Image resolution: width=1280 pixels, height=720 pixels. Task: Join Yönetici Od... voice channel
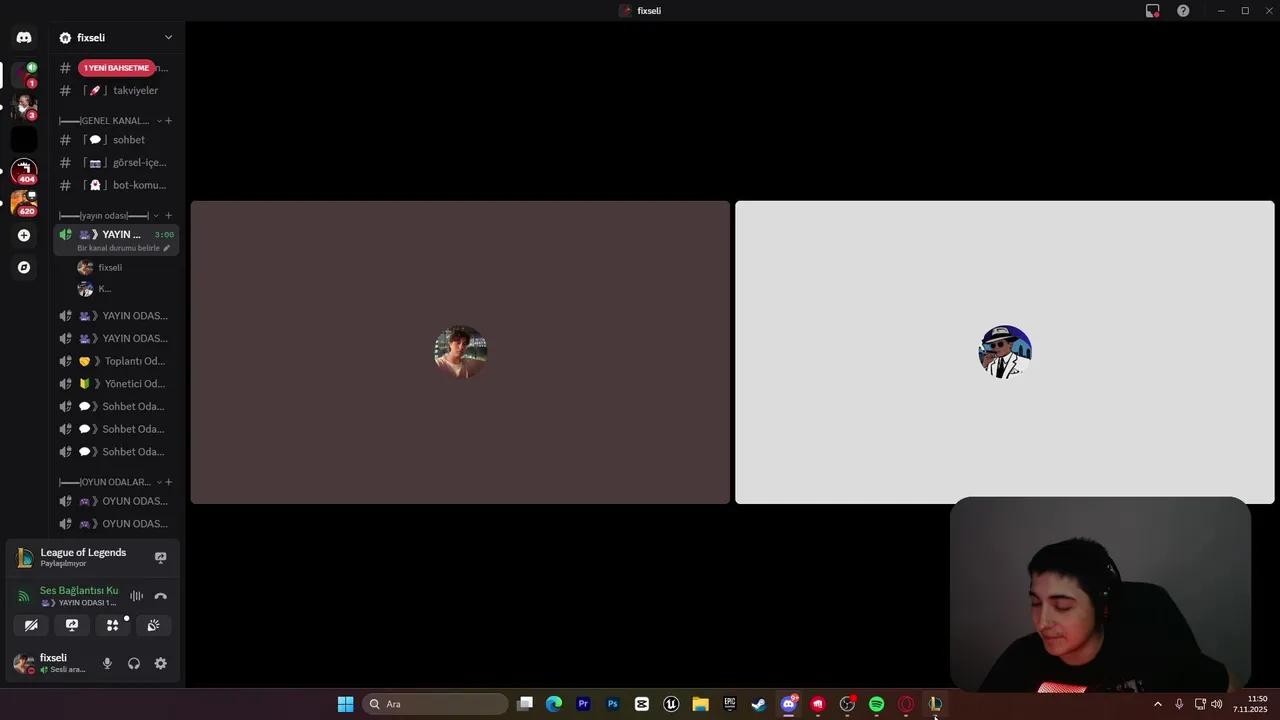116,384
